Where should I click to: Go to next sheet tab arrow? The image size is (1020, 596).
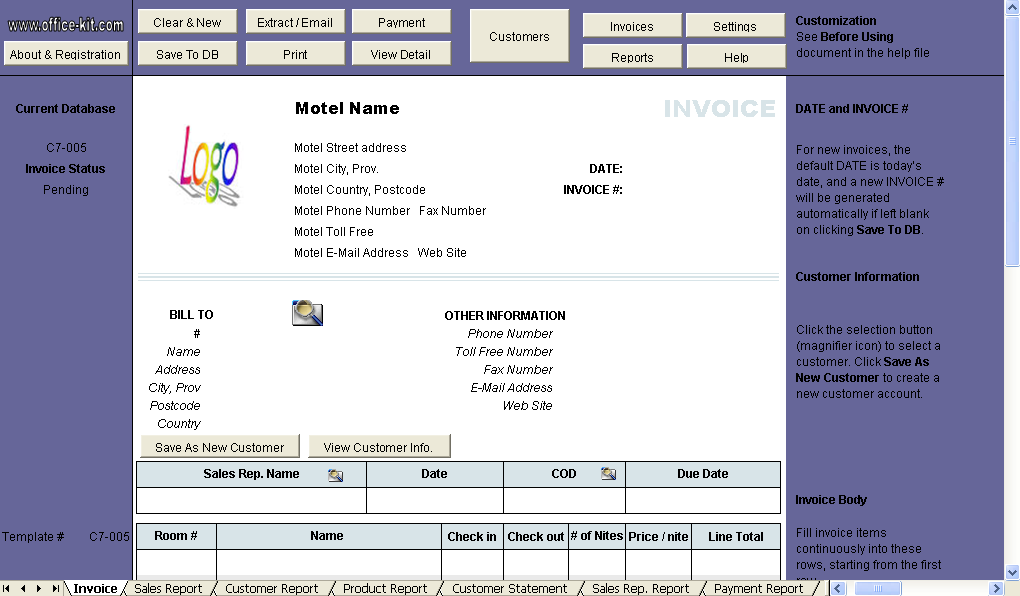pyautogui.click(x=39, y=588)
